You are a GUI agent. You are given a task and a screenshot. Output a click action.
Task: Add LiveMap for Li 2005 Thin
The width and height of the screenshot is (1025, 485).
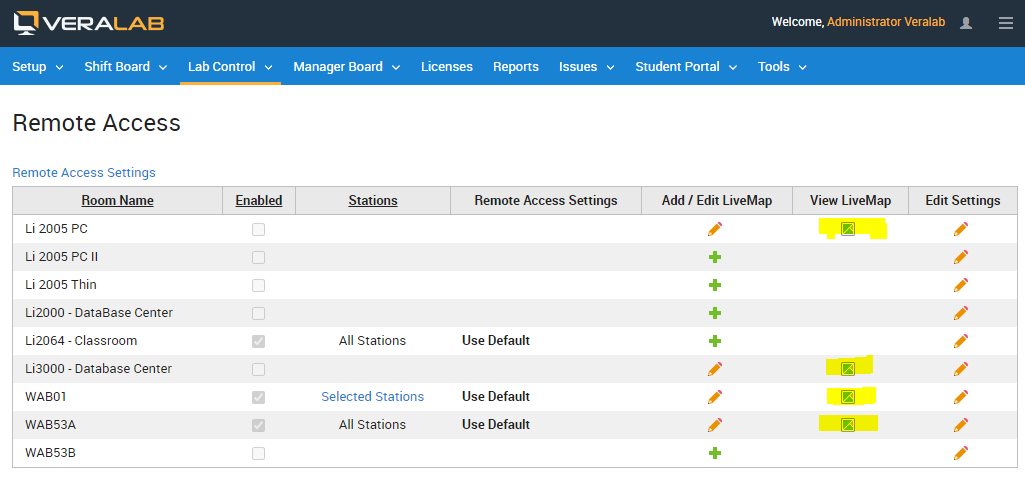click(715, 285)
